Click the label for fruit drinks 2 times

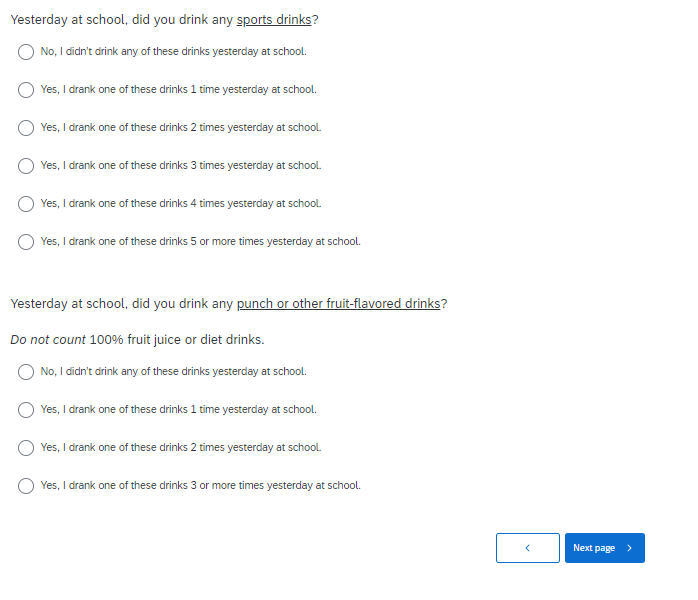181,448
